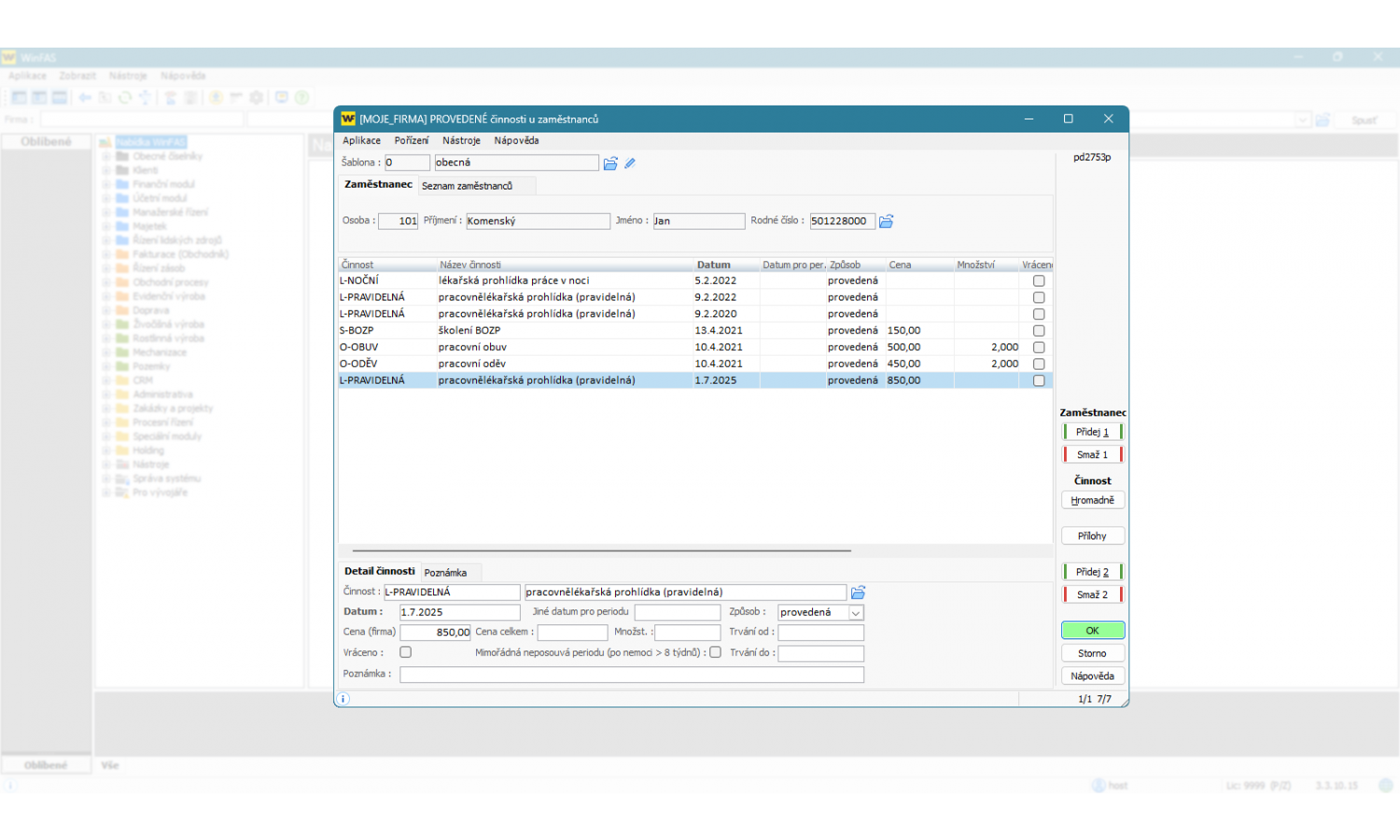This screenshot has width=1400, height=840.
Task: Click the Datum field showing 1.7.2025
Action: 460,612
